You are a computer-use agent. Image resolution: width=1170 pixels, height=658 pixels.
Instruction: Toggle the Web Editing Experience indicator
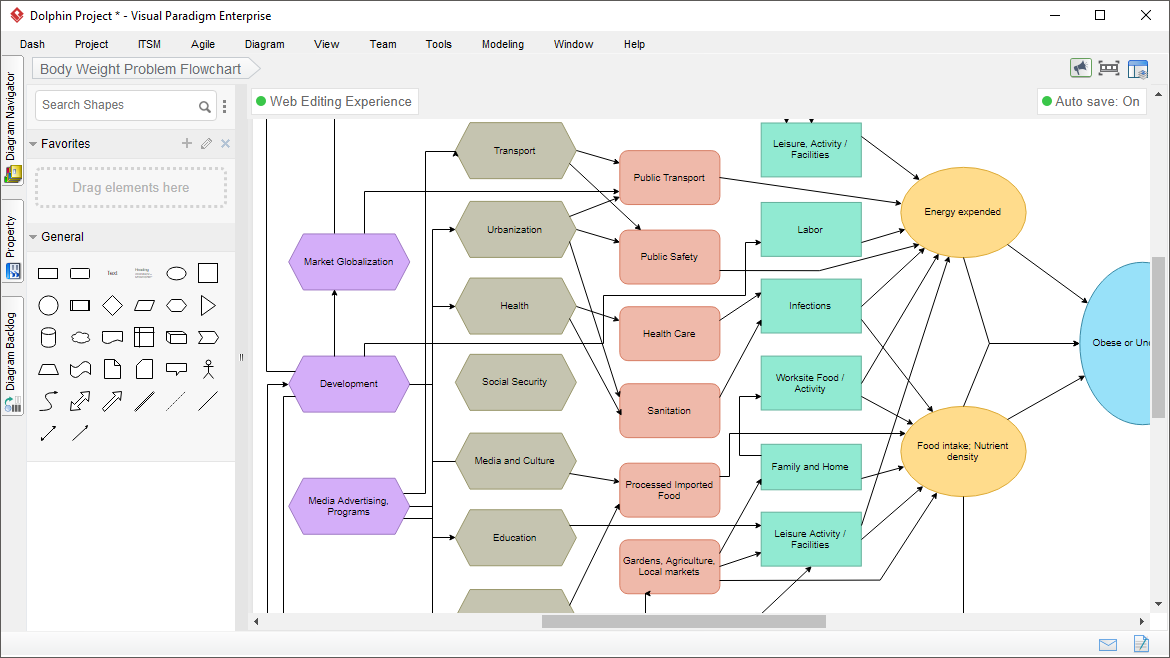click(334, 101)
